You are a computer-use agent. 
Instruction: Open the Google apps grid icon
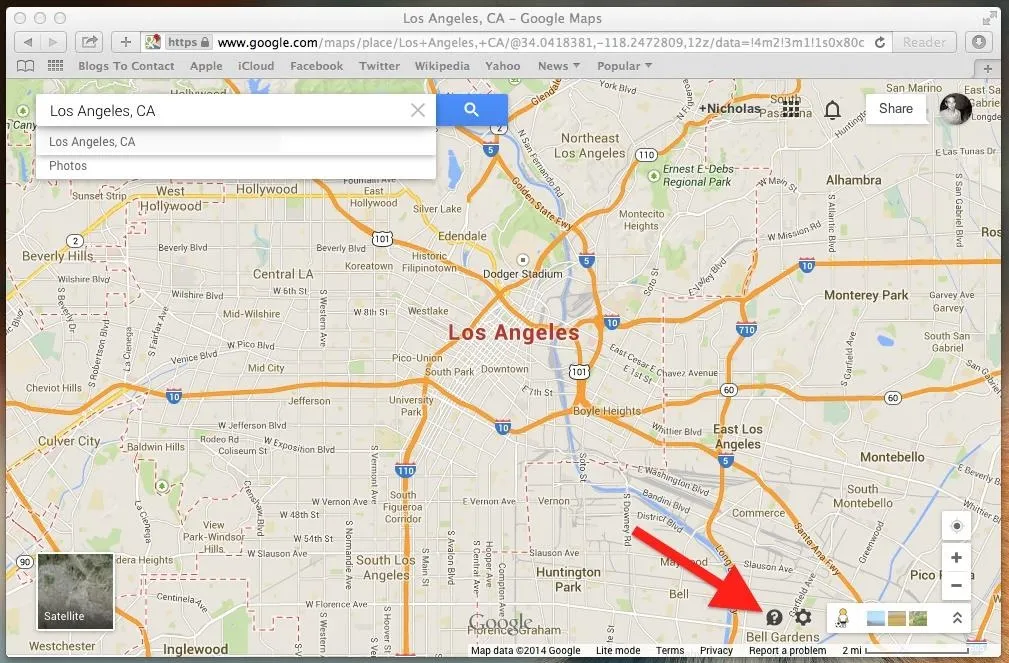coord(791,108)
